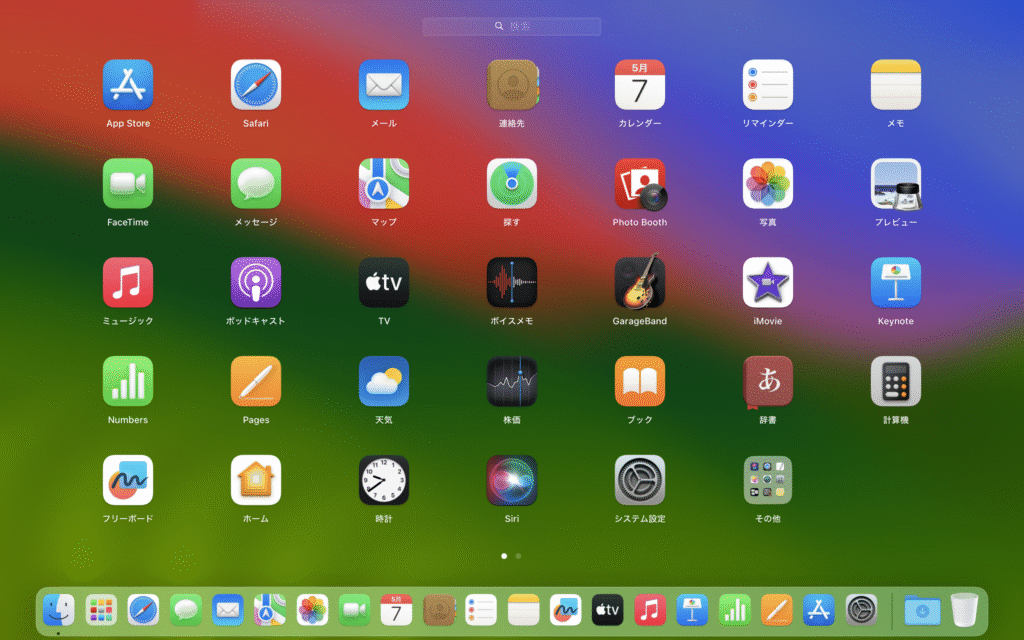The image size is (1024, 640).
Task: Open the メール app in Launchpad
Action: coord(384,85)
